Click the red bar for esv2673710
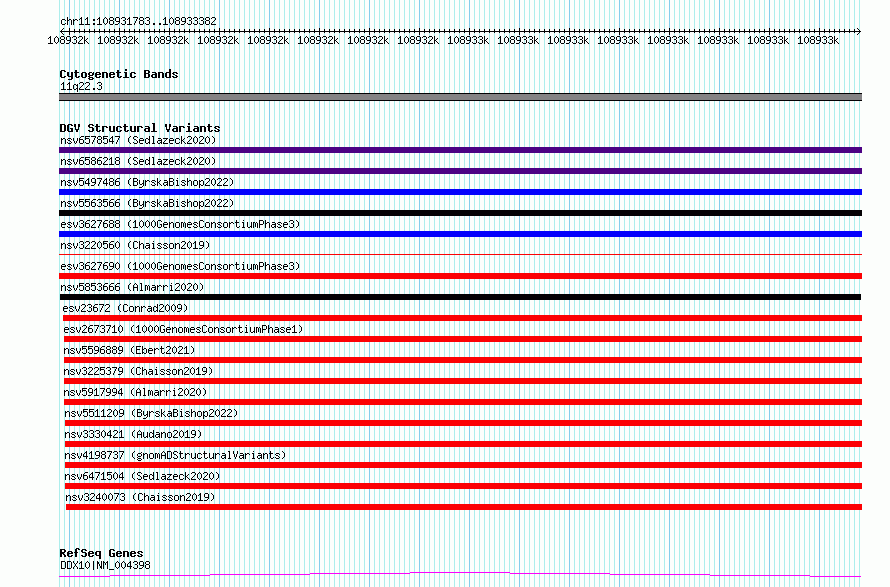The height and width of the screenshot is (587, 890). point(463,339)
